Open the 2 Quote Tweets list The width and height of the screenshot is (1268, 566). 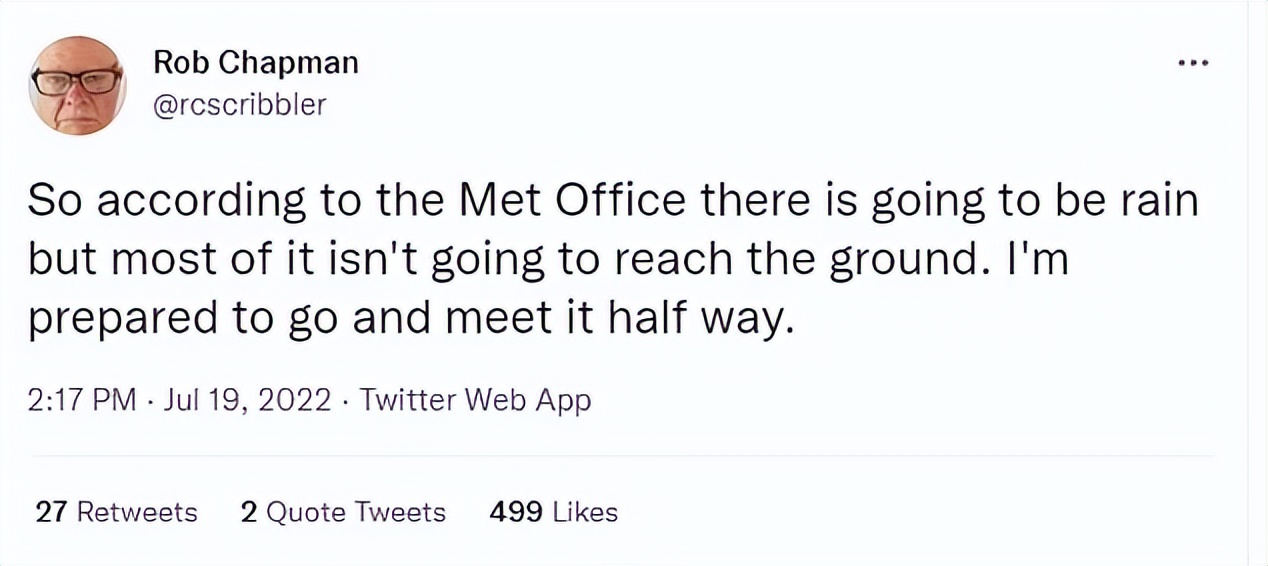tap(343, 512)
